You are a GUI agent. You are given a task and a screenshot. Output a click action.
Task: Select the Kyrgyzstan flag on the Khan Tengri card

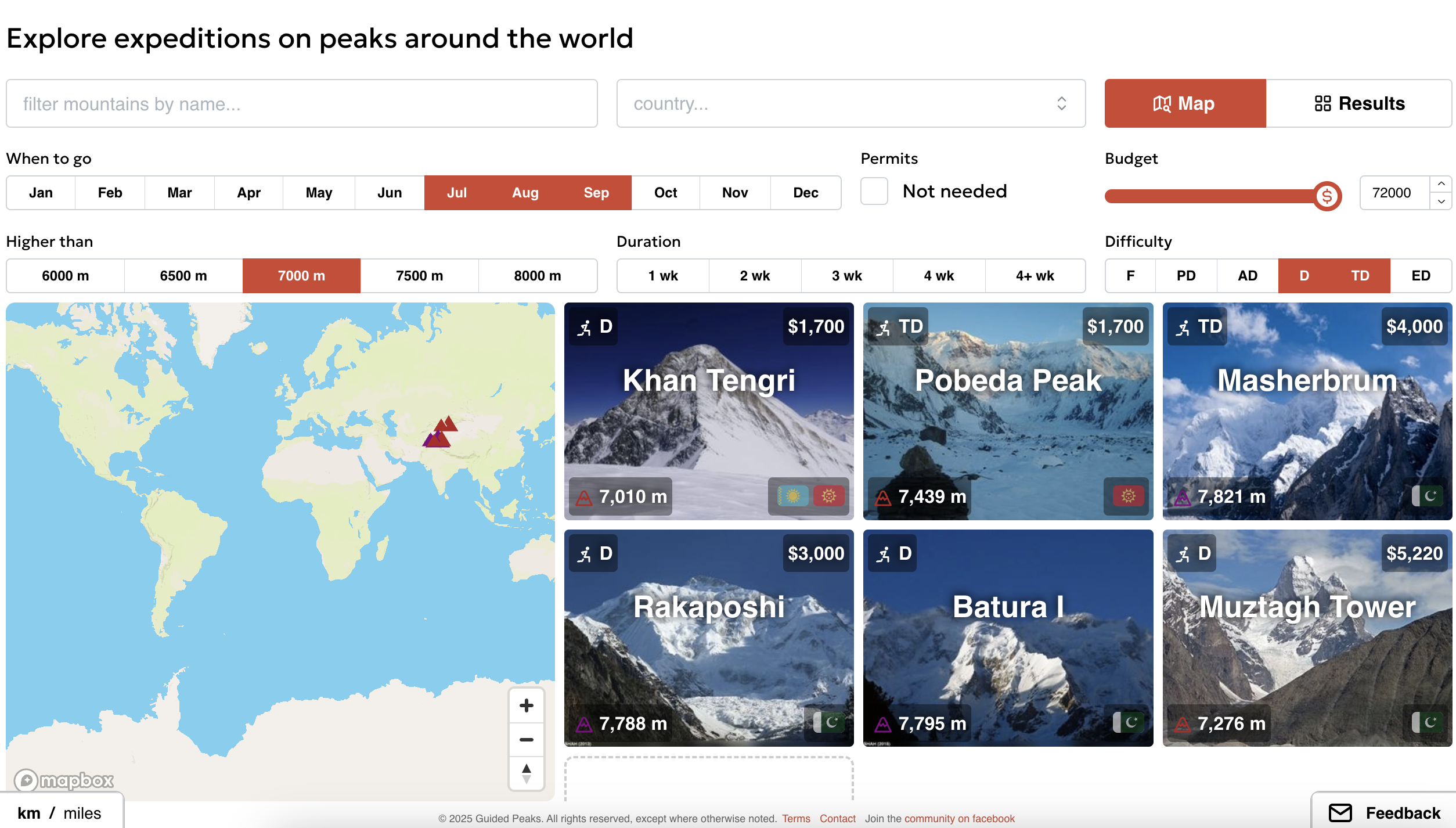click(x=828, y=496)
